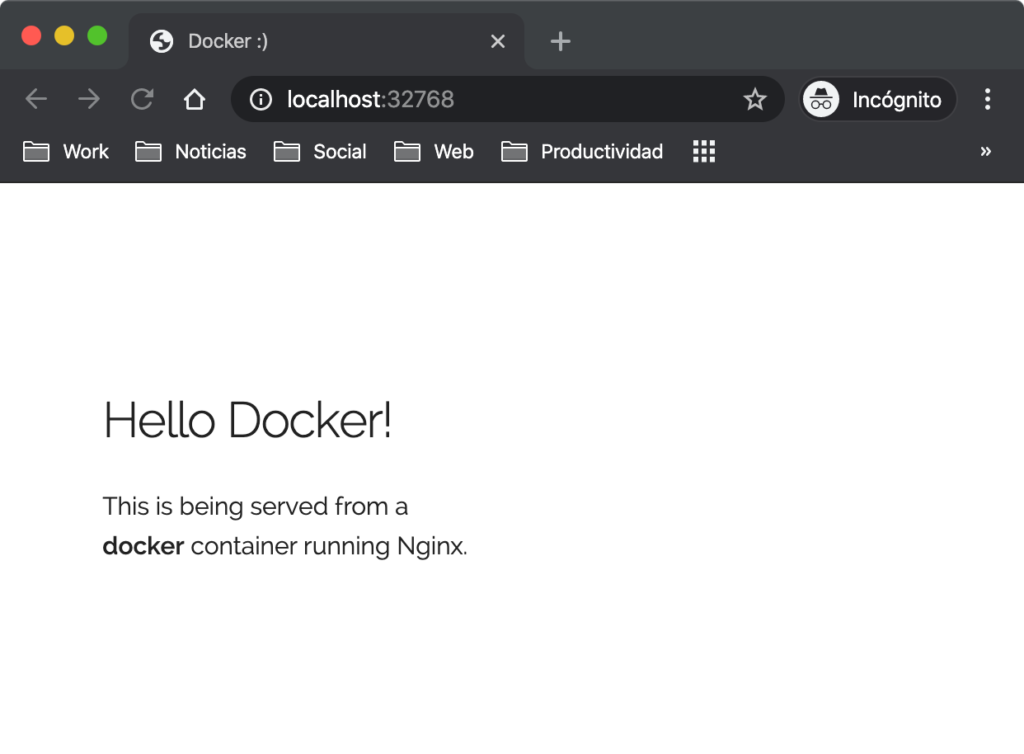Show hidden bookmarks with overflow chevron

[985, 152]
